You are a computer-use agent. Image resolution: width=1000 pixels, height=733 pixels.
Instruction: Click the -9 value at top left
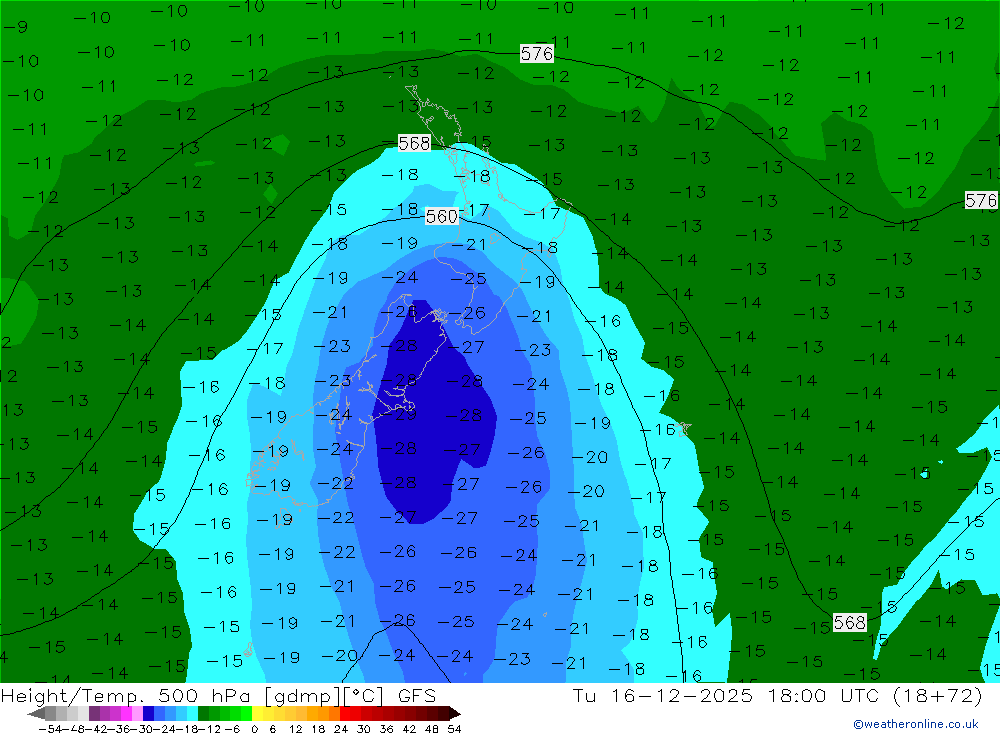15,27
